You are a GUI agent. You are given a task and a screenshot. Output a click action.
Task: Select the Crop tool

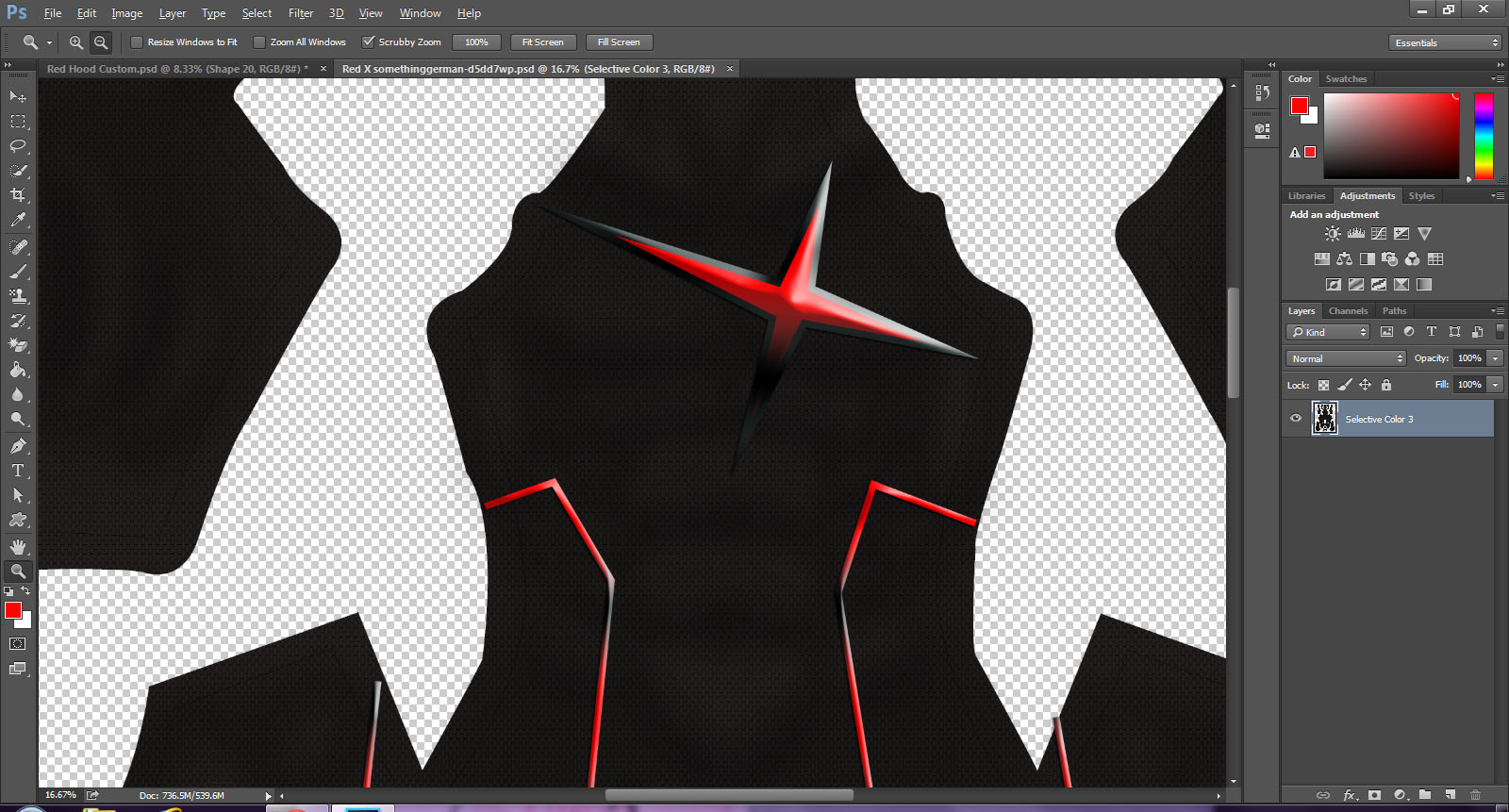pyautogui.click(x=18, y=195)
